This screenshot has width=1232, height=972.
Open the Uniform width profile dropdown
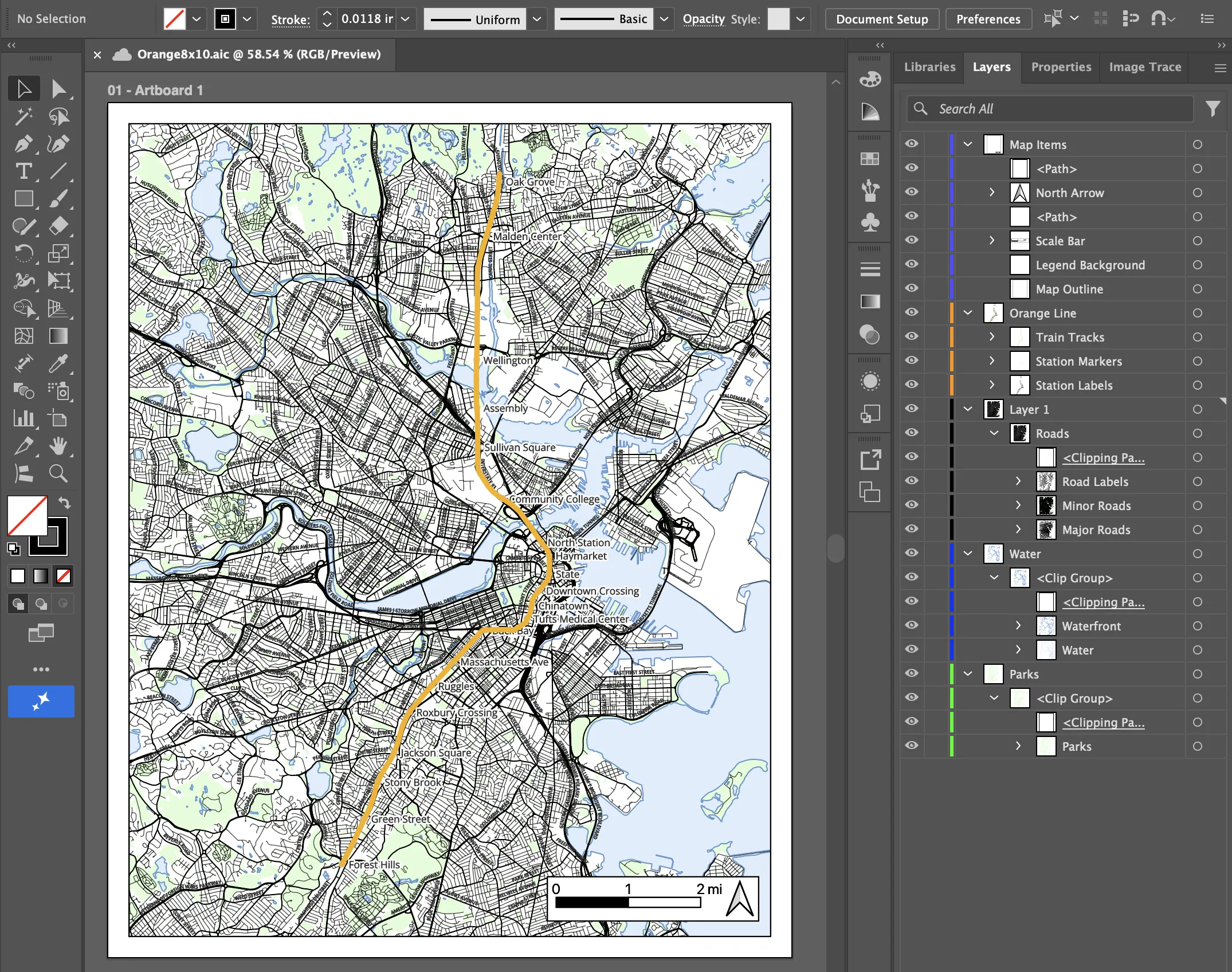[537, 19]
